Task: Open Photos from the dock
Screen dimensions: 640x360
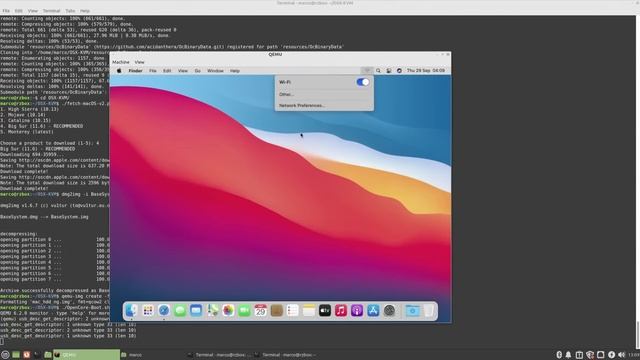Action: click(228, 311)
